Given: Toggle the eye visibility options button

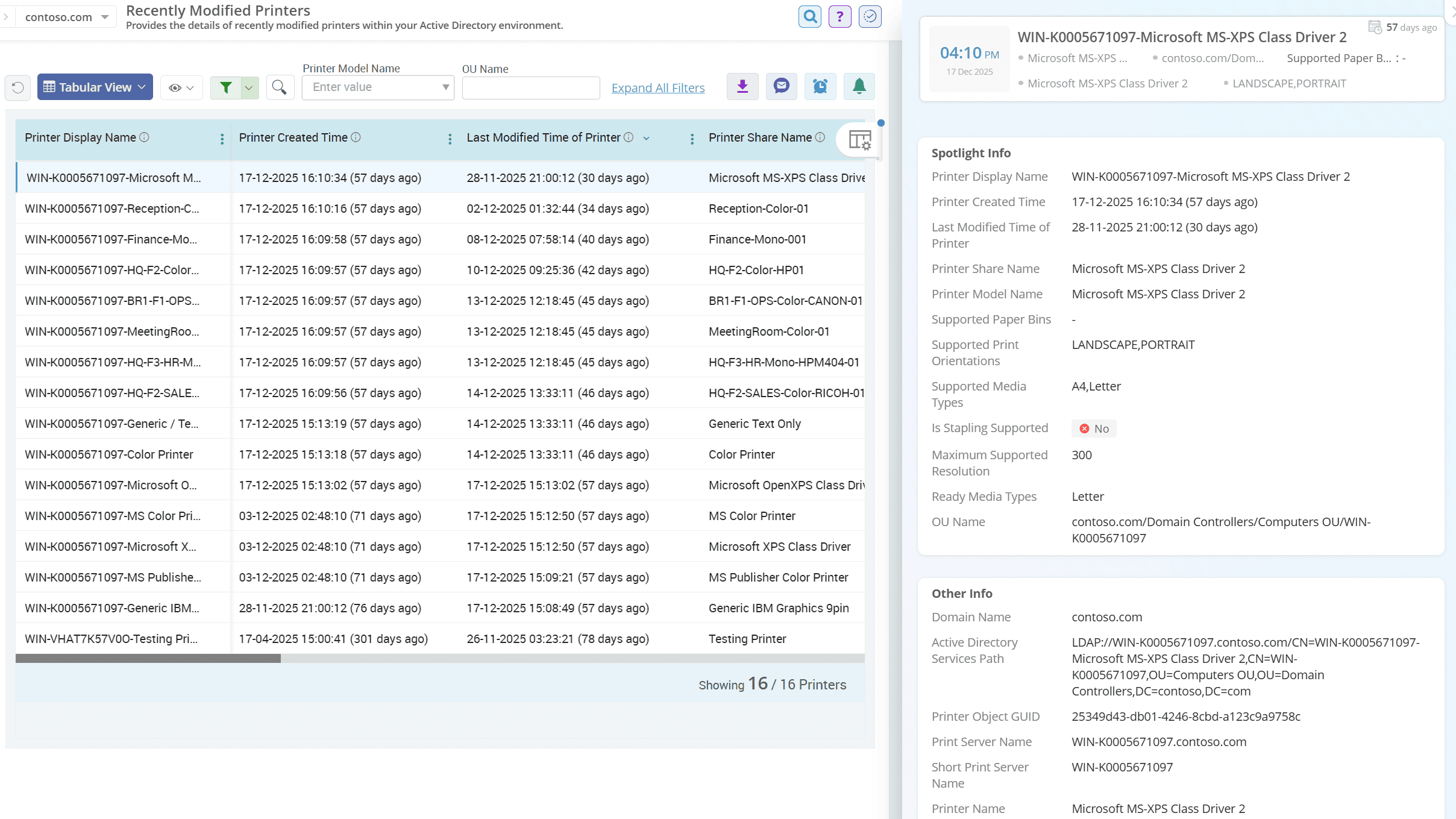Looking at the screenshot, I should (x=181, y=87).
